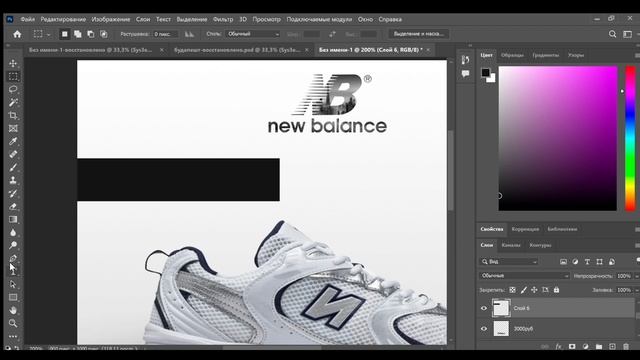Image resolution: width=640 pixels, height=360 pixels.
Task: Select the Pen tool
Action: pos(13,258)
